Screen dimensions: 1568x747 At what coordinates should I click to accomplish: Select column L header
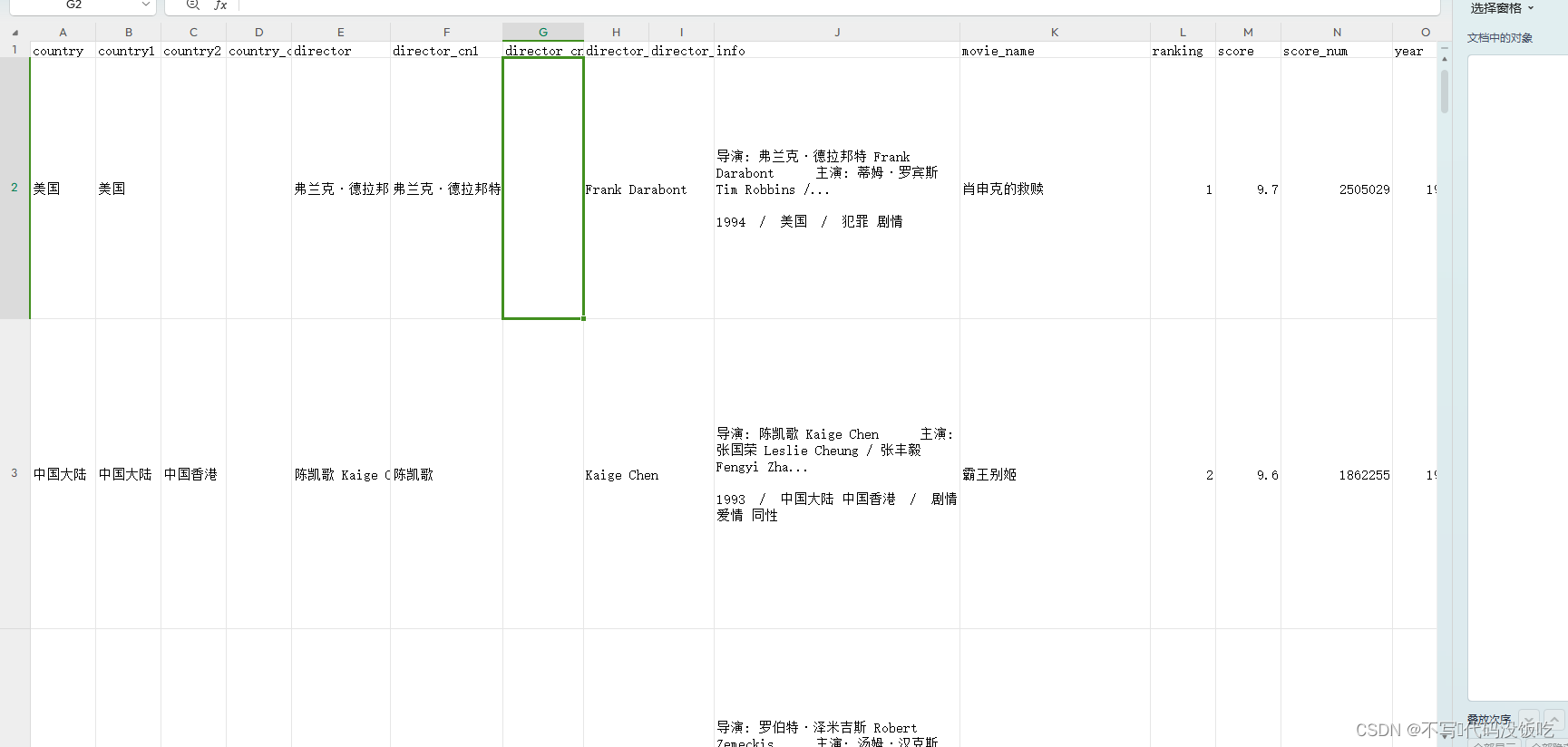point(1183,32)
